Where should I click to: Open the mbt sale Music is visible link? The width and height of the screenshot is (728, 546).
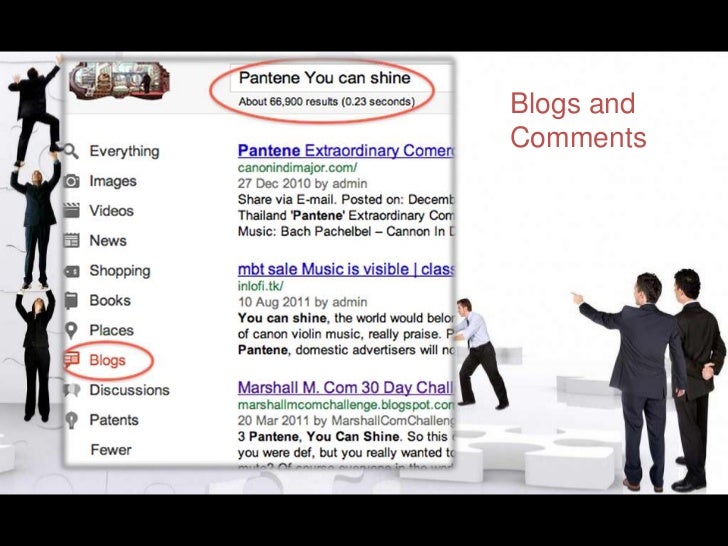point(345,269)
